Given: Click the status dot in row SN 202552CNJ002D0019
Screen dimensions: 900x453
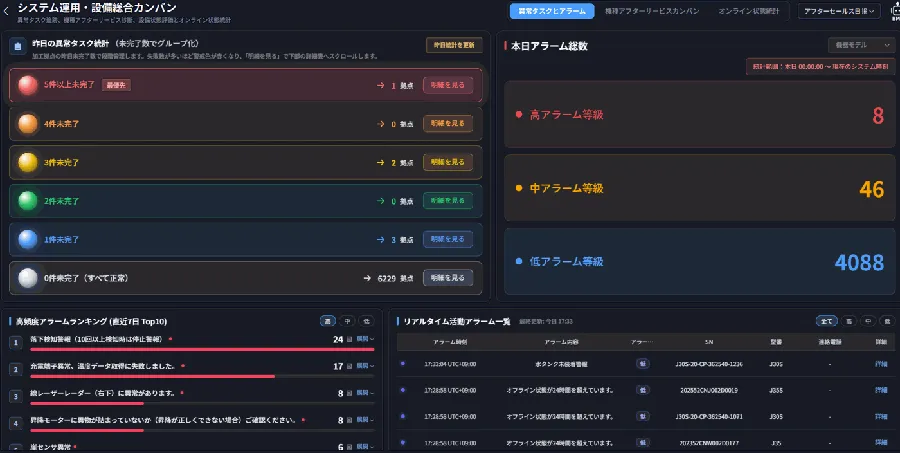Looking at the screenshot, I should coord(403,390).
